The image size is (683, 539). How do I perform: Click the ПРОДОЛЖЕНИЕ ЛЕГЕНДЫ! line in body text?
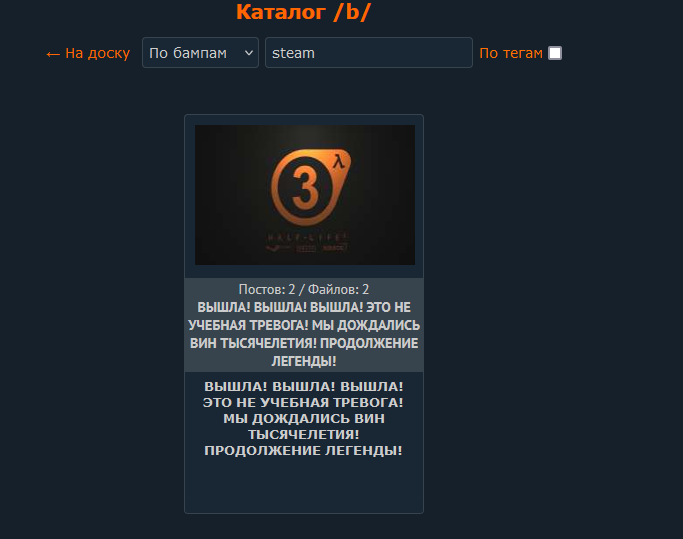tap(304, 451)
